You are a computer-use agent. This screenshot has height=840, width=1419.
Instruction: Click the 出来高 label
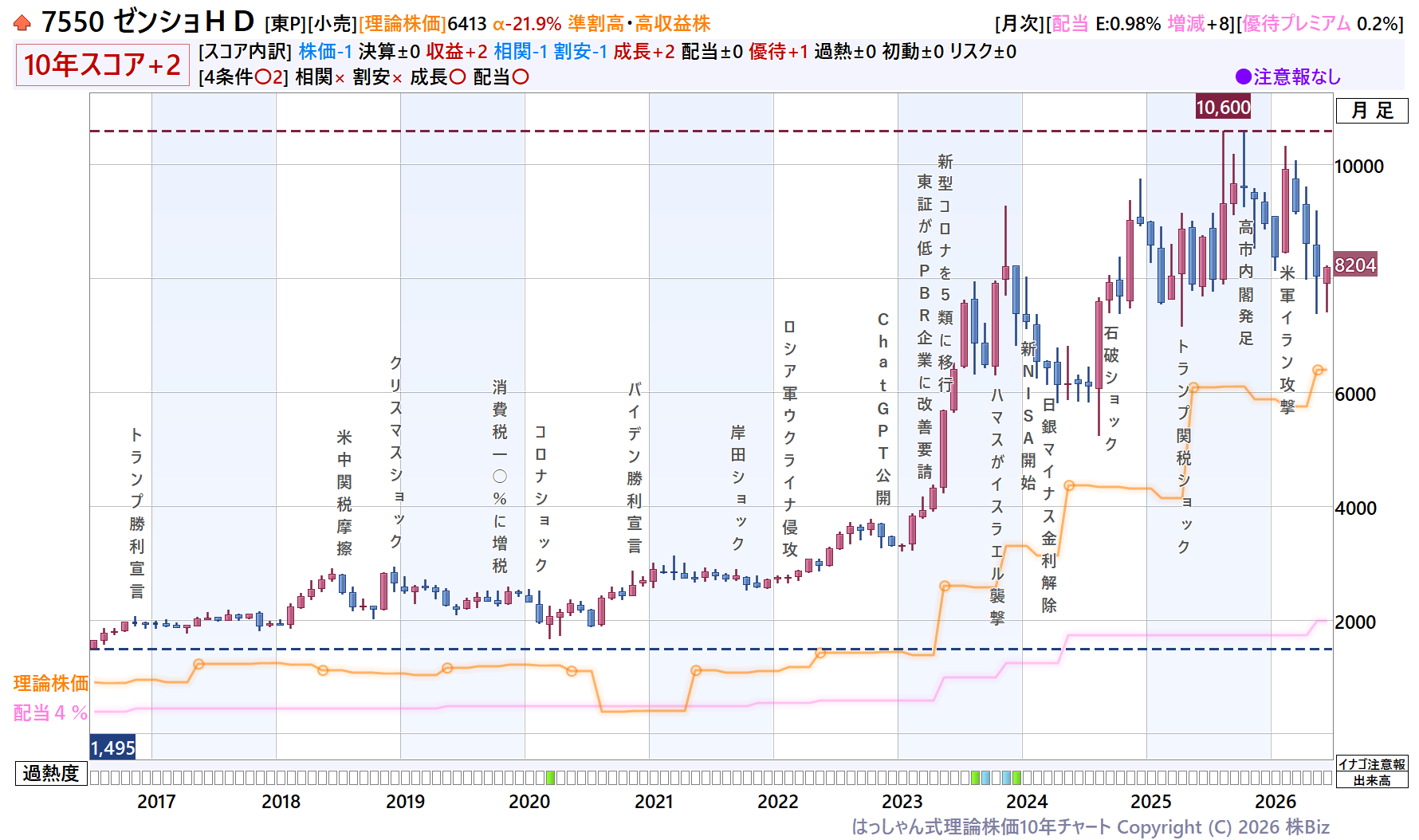tap(1372, 780)
